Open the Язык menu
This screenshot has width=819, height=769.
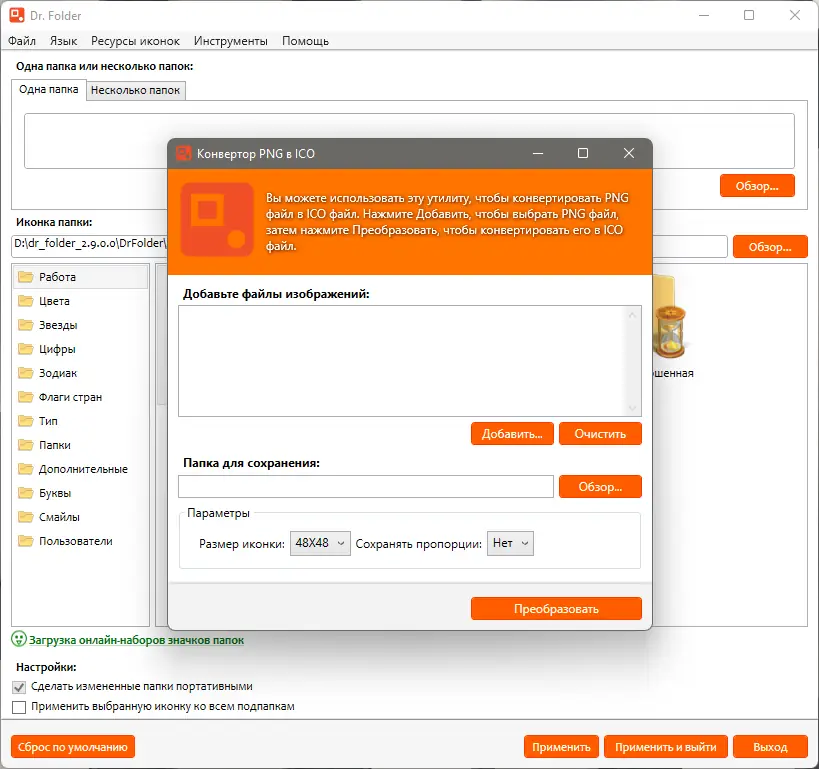click(64, 41)
